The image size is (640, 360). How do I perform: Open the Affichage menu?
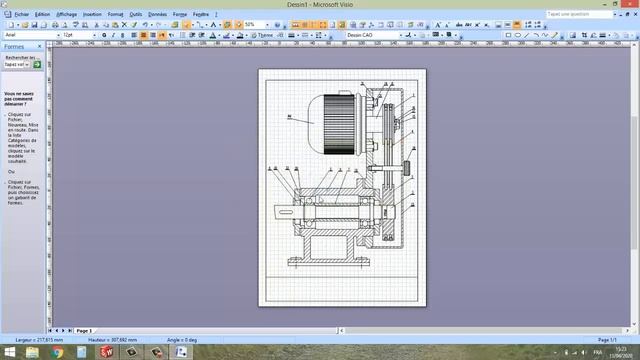(x=67, y=14)
